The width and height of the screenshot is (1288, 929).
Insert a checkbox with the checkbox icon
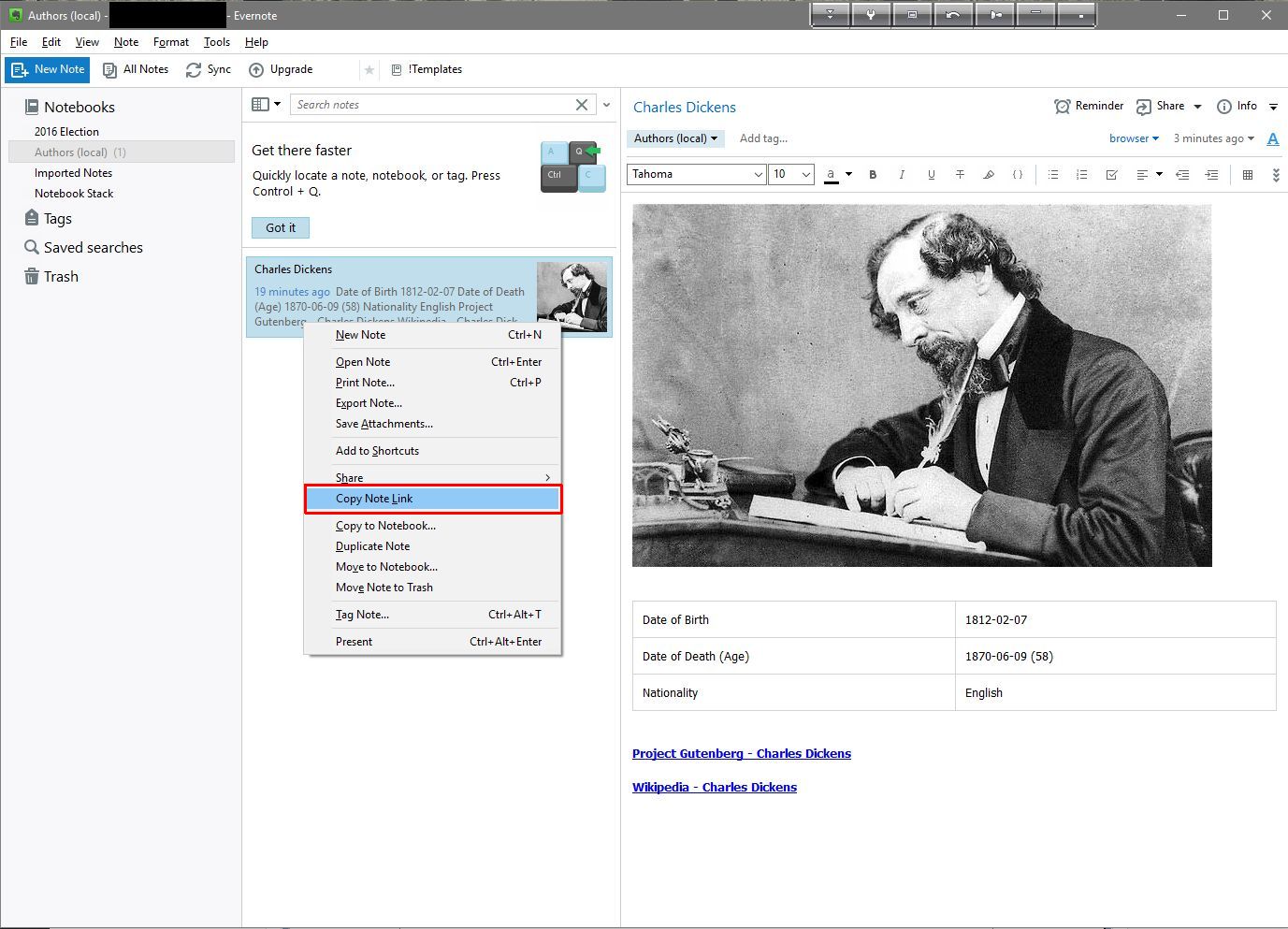(x=1111, y=174)
